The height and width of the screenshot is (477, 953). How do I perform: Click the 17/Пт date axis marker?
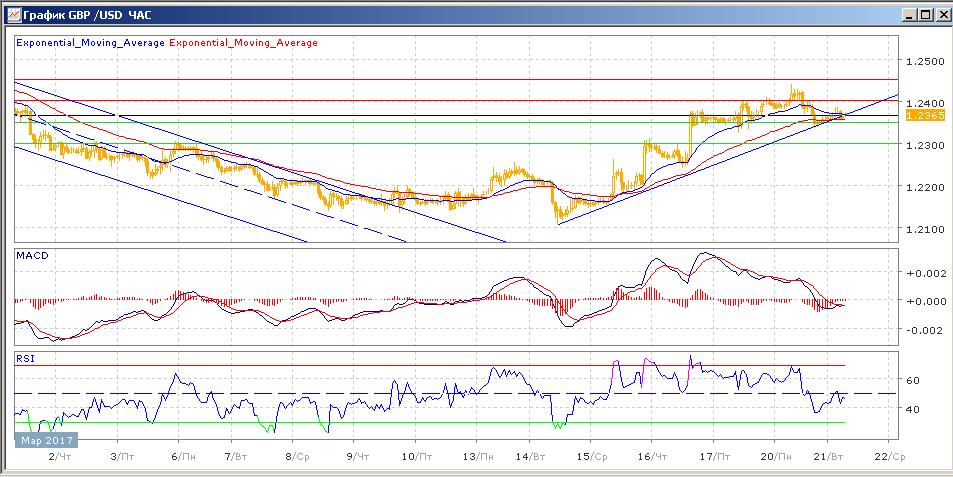click(x=714, y=455)
